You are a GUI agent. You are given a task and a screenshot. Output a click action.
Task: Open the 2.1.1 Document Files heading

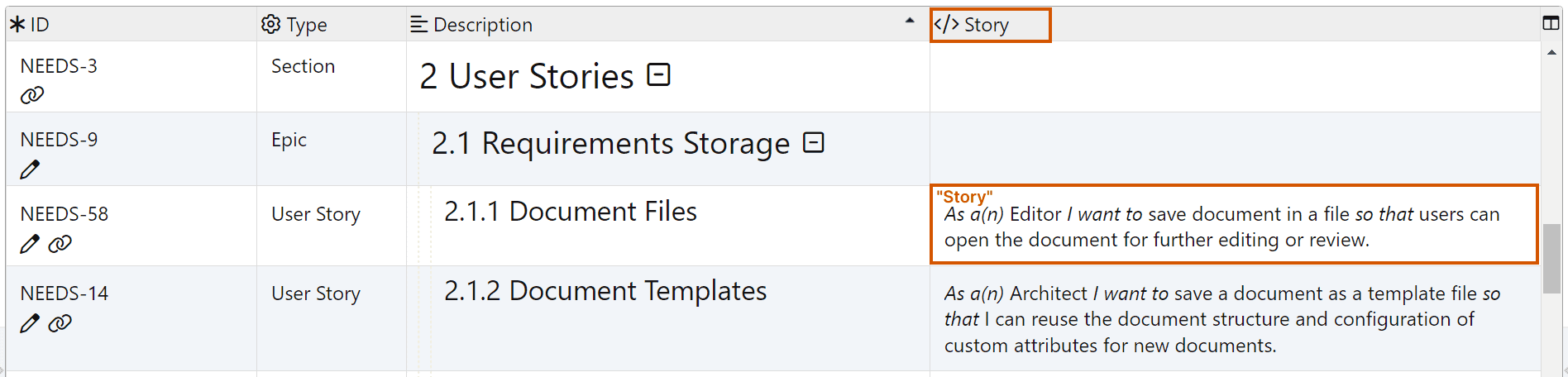[570, 212]
